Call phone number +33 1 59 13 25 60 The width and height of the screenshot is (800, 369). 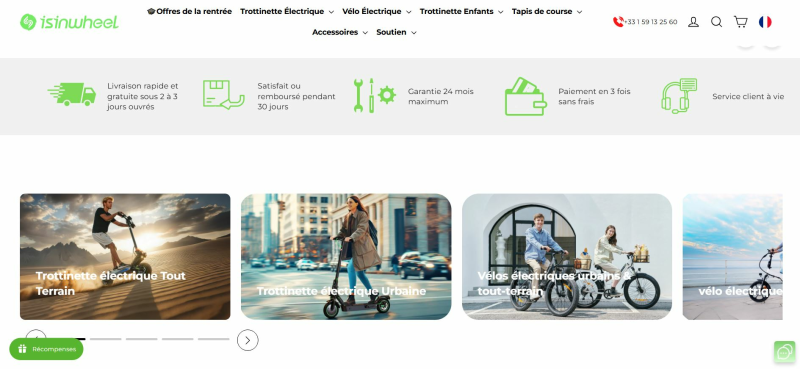[651, 22]
